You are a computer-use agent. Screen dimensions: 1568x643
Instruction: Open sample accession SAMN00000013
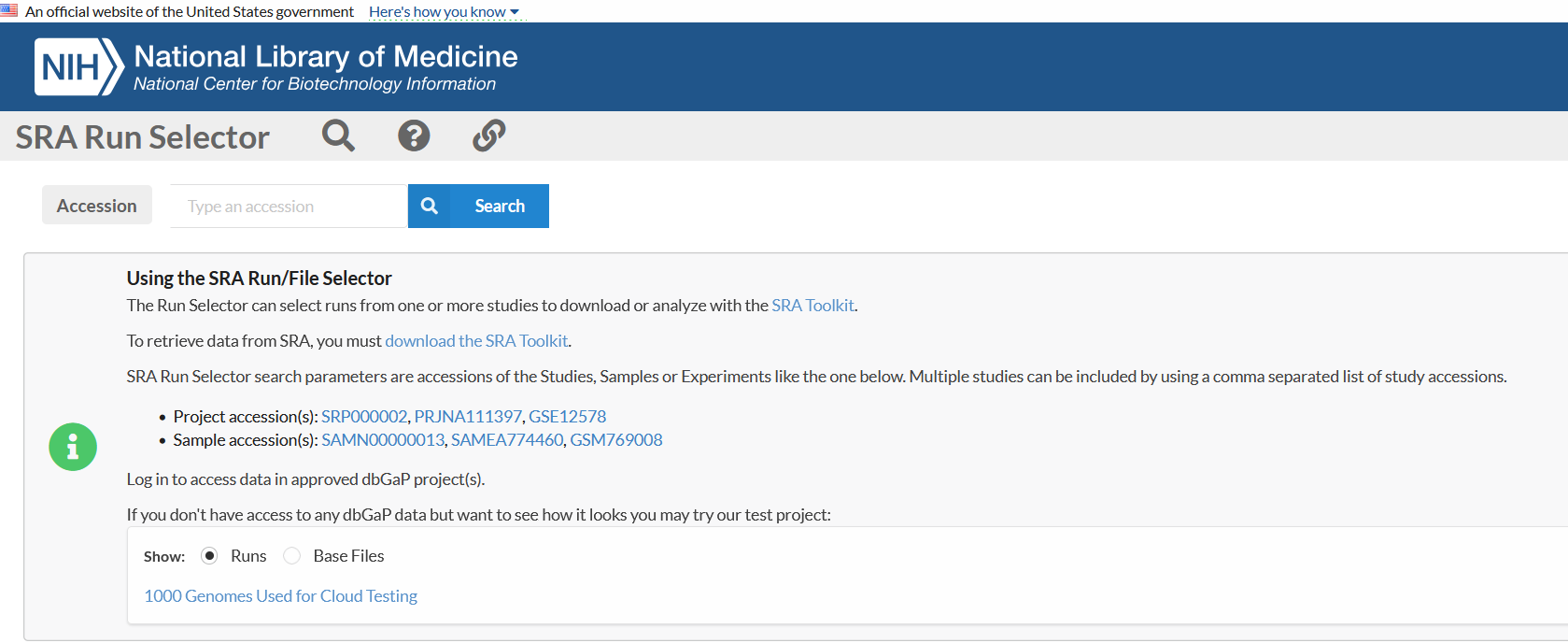tap(383, 440)
